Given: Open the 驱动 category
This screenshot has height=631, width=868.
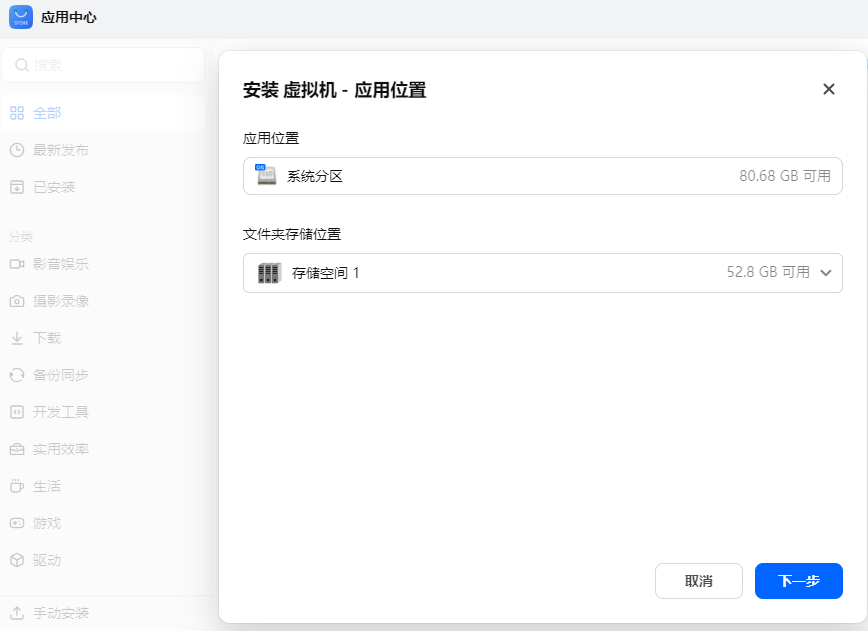Looking at the screenshot, I should click(46, 560).
